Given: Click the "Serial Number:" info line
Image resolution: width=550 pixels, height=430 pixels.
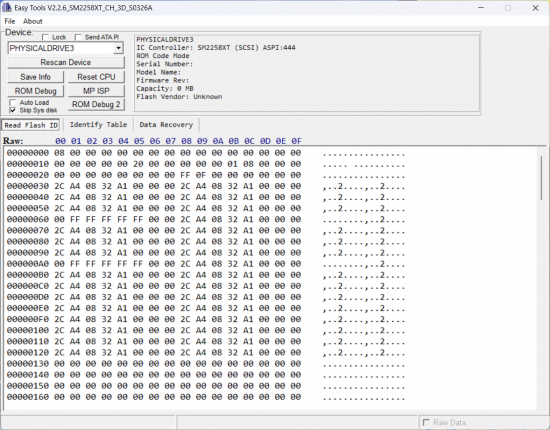Looking at the screenshot, I should [x=165, y=64].
